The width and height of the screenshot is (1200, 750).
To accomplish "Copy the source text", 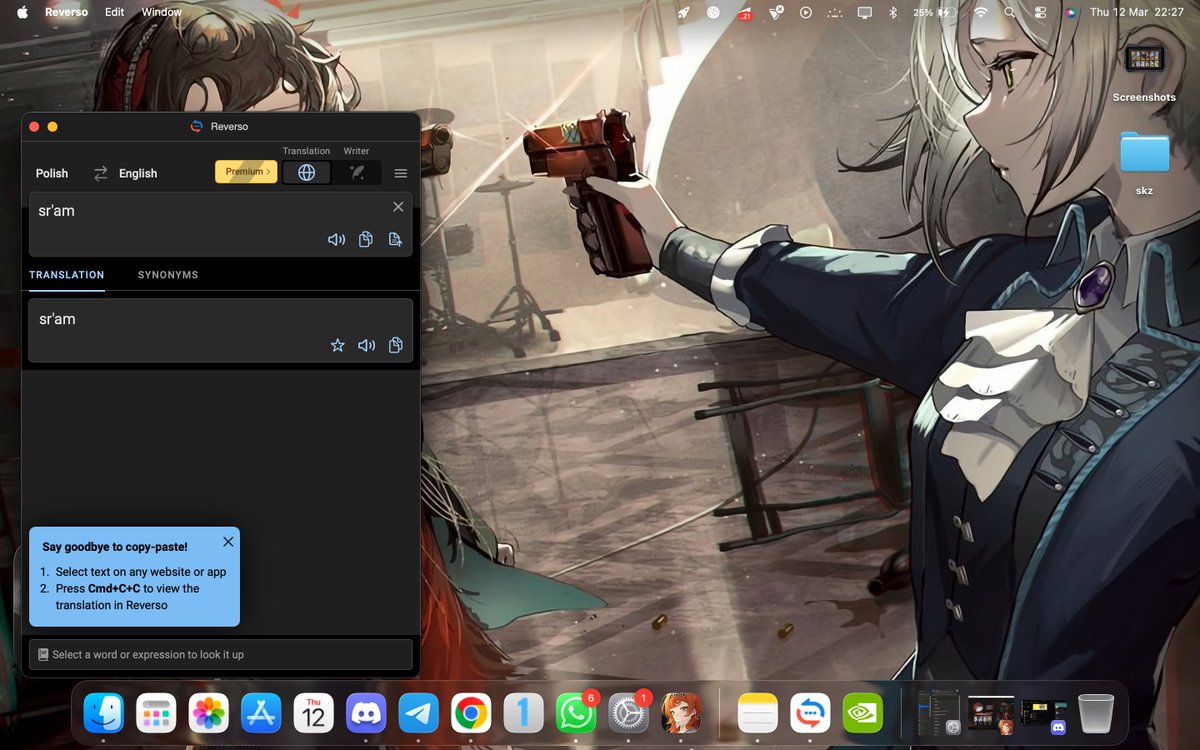I will 366,239.
